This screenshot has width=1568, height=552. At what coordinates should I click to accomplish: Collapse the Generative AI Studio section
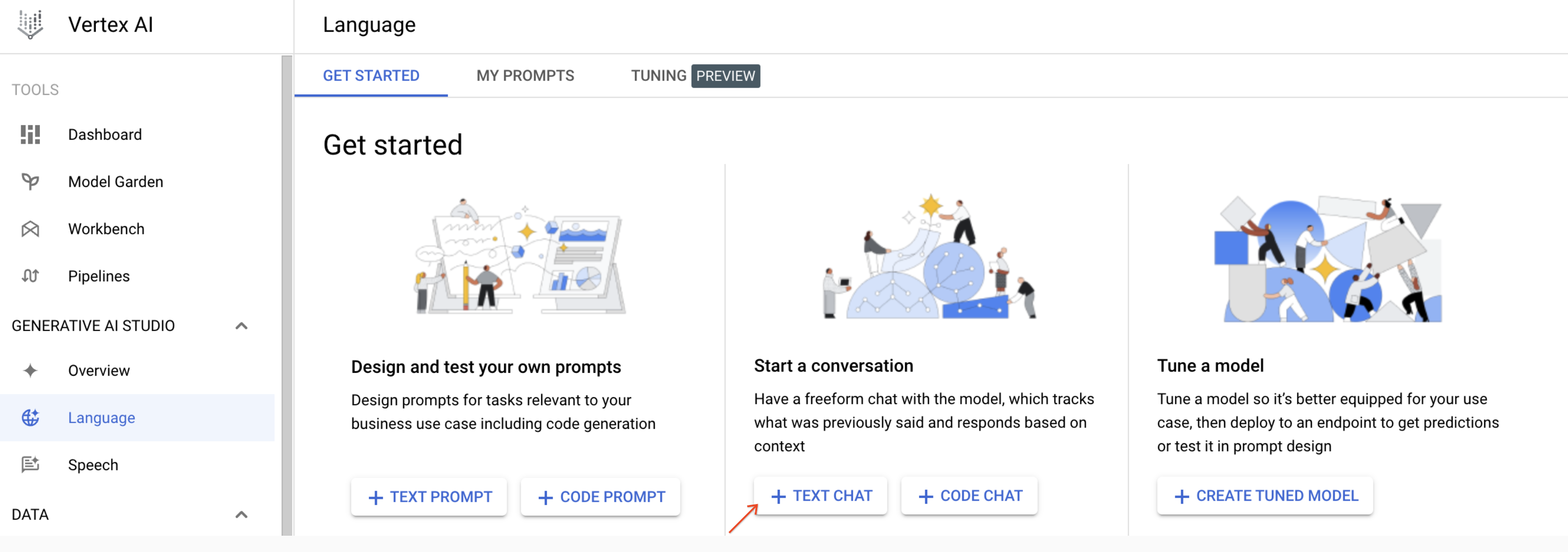(x=242, y=326)
